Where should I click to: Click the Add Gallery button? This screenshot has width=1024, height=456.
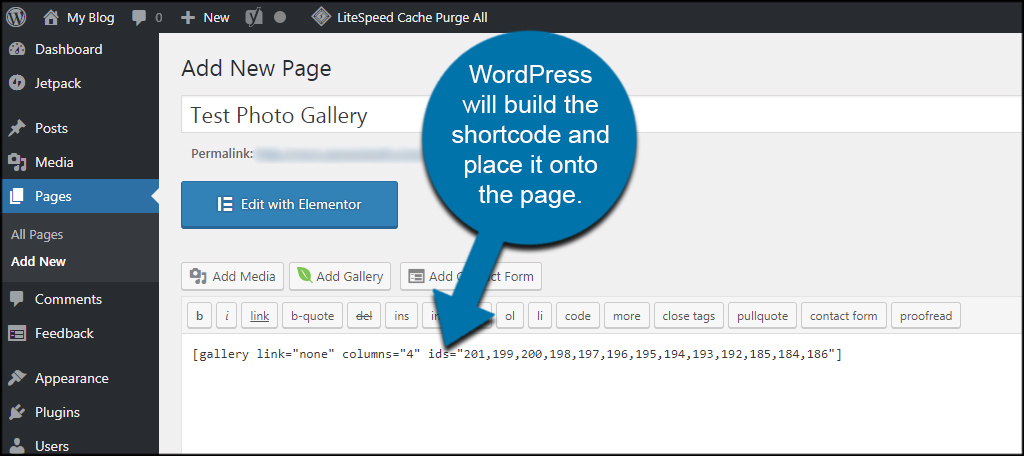340,276
